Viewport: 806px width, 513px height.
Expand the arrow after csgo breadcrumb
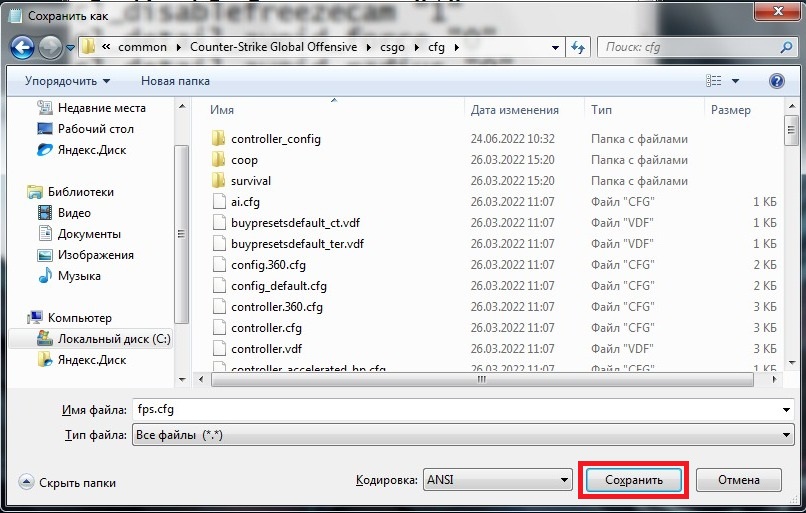(416, 47)
